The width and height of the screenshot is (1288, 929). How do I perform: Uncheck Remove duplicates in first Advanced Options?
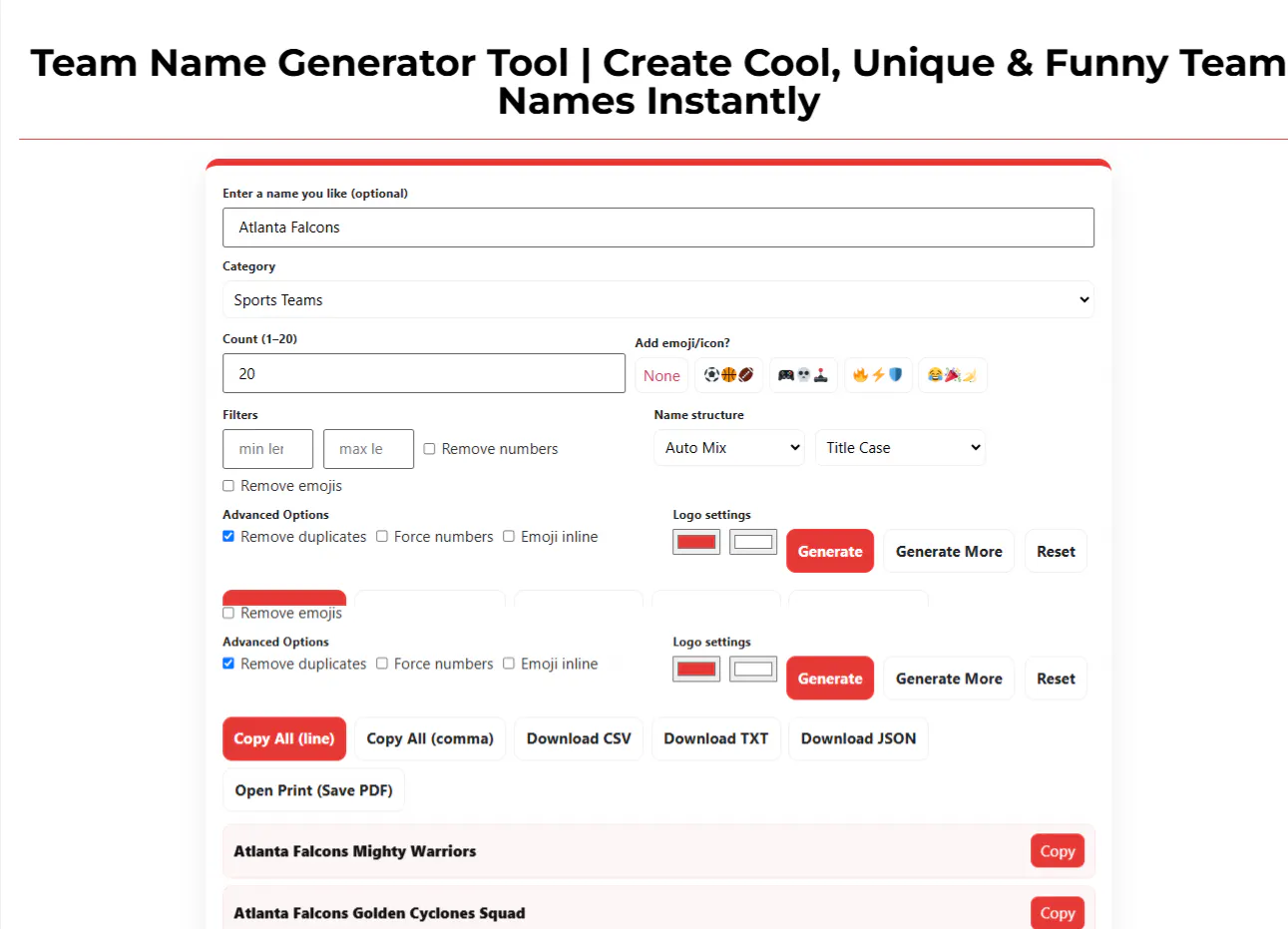coord(228,537)
